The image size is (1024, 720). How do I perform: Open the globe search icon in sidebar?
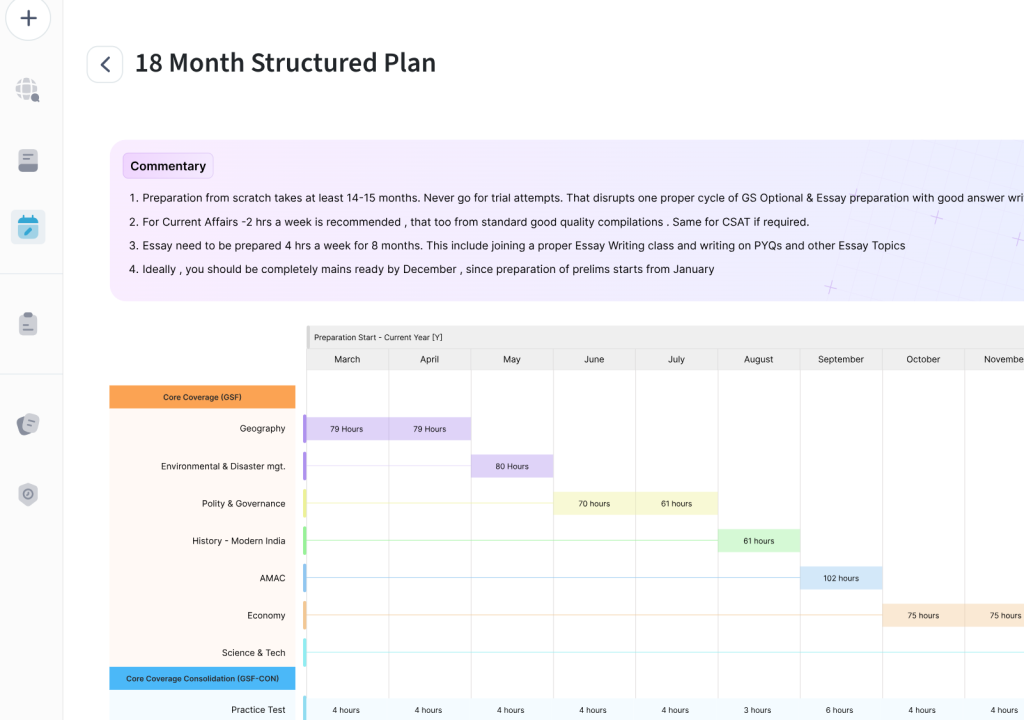coord(28,90)
